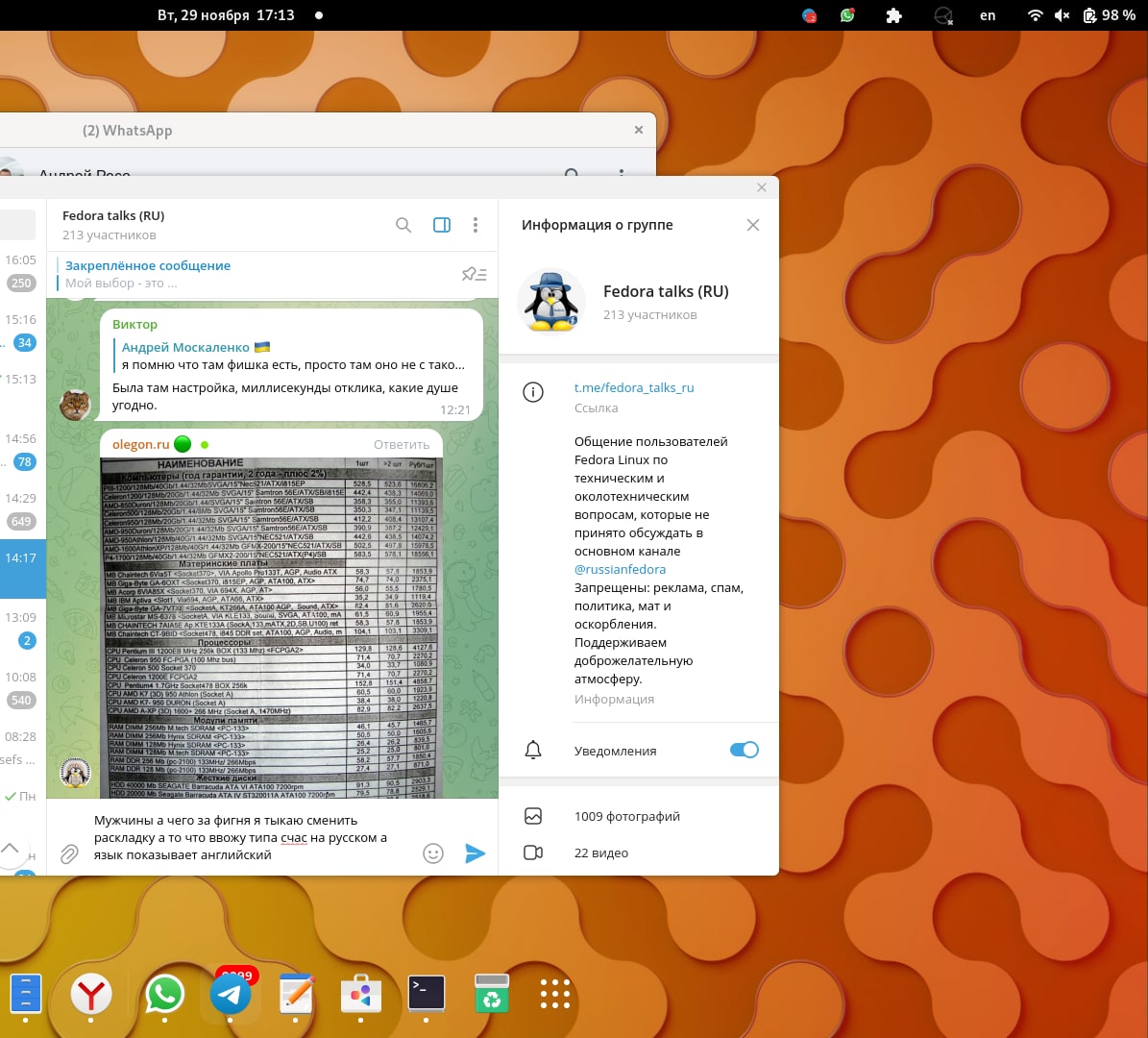The width and height of the screenshot is (1148, 1038).
Task: Open the 1009 фотографий media section
Action: 626,816
